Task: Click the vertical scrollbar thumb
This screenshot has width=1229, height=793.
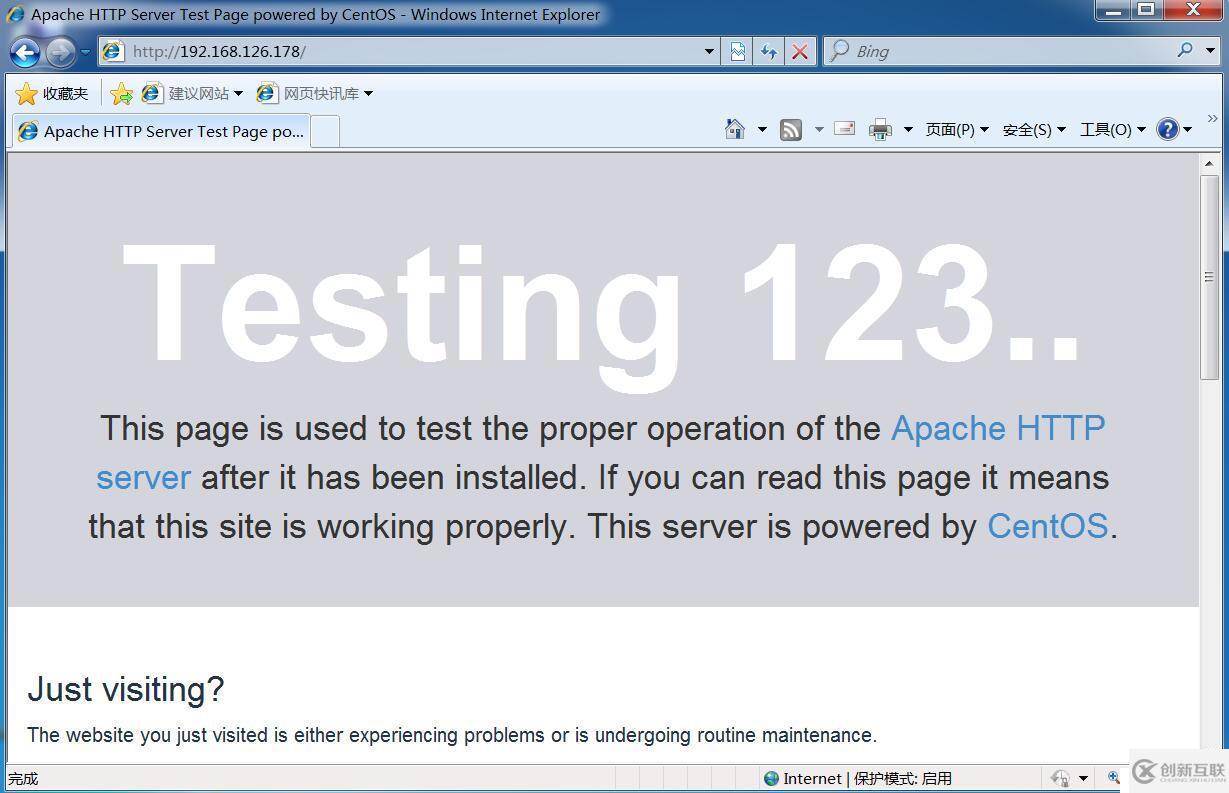Action: 1210,276
